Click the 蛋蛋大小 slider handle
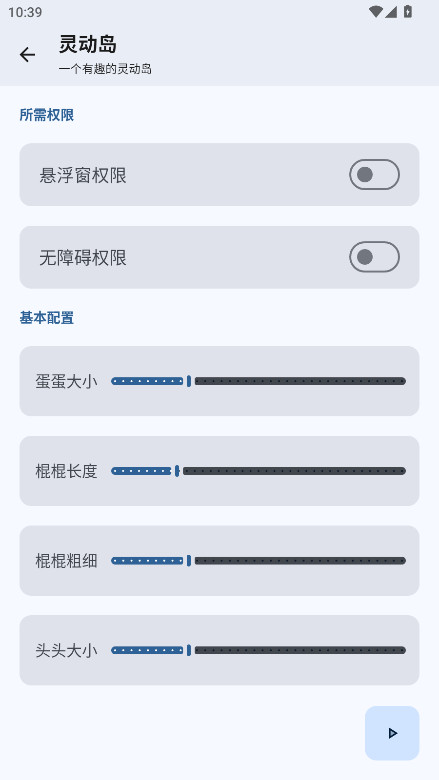 tap(189, 381)
